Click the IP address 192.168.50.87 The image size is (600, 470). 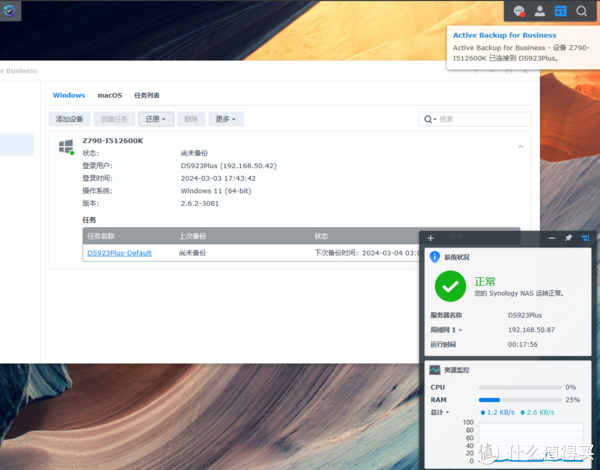coord(531,330)
